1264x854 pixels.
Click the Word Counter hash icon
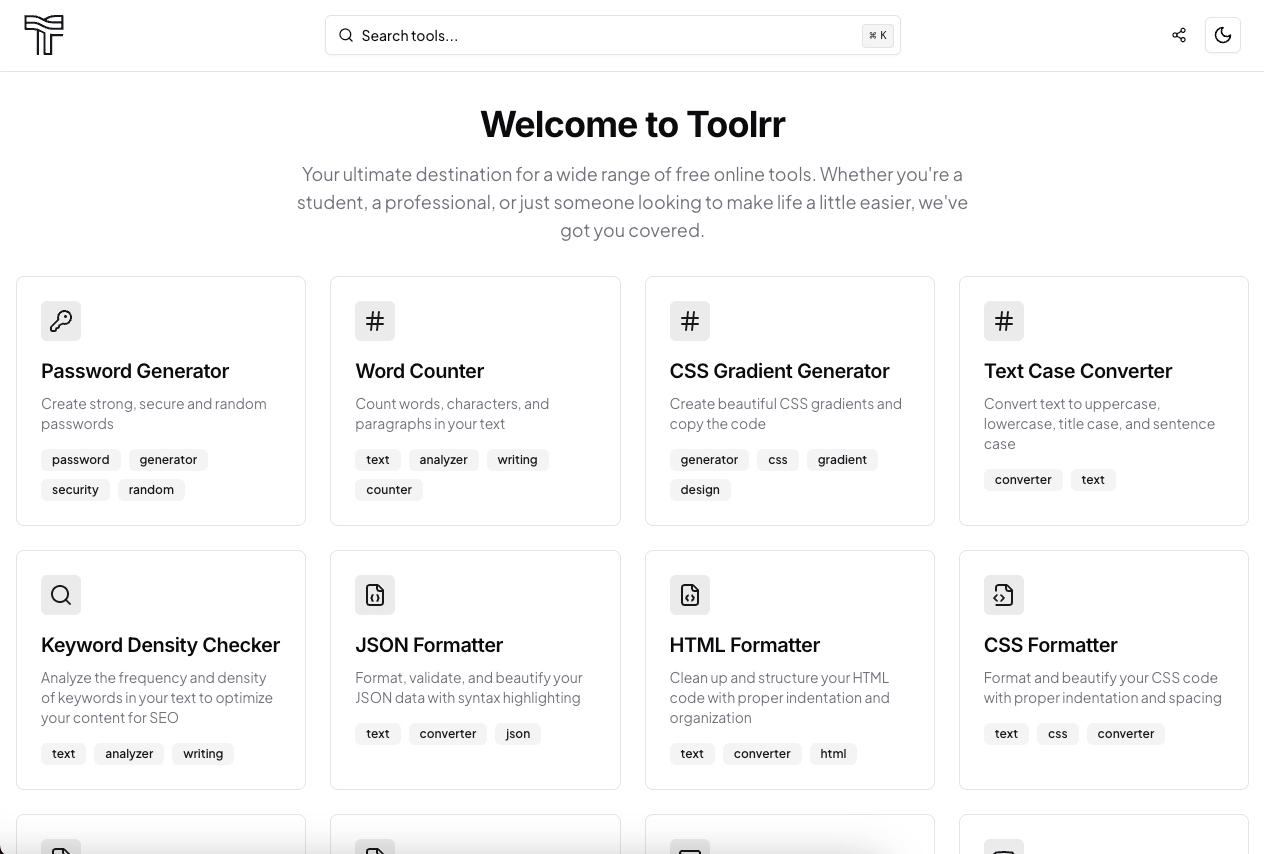pos(375,321)
